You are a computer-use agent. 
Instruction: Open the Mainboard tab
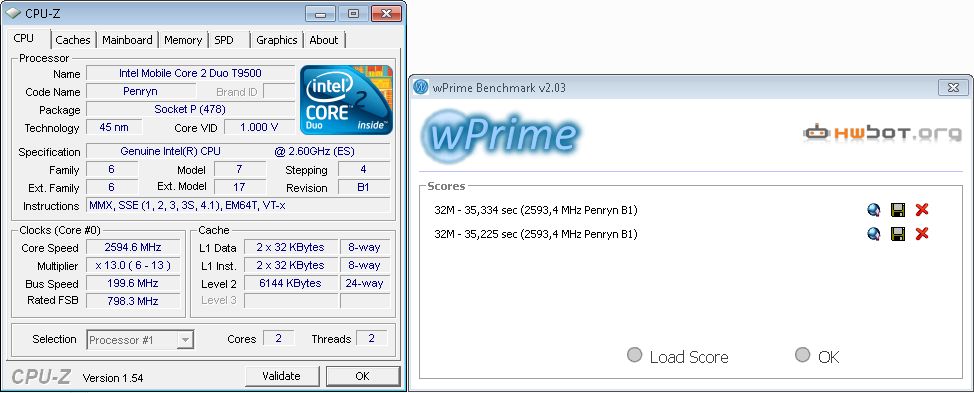127,40
